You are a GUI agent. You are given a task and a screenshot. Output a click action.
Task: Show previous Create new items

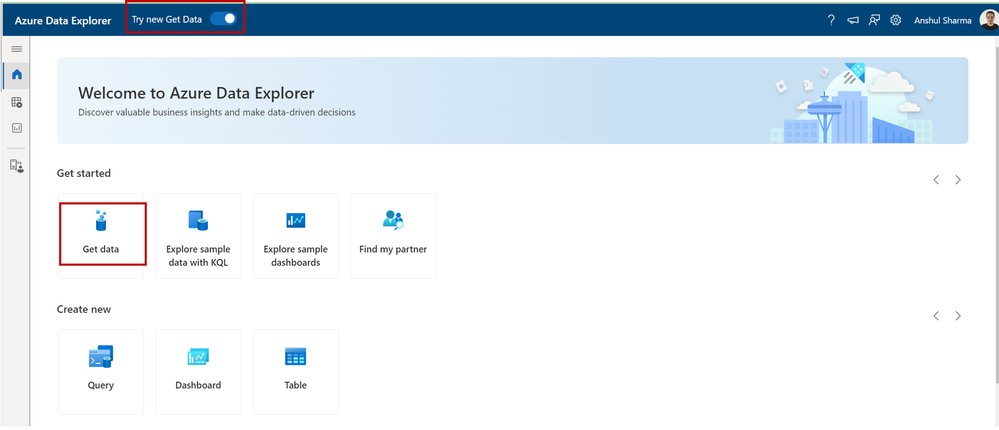pyautogui.click(x=936, y=315)
